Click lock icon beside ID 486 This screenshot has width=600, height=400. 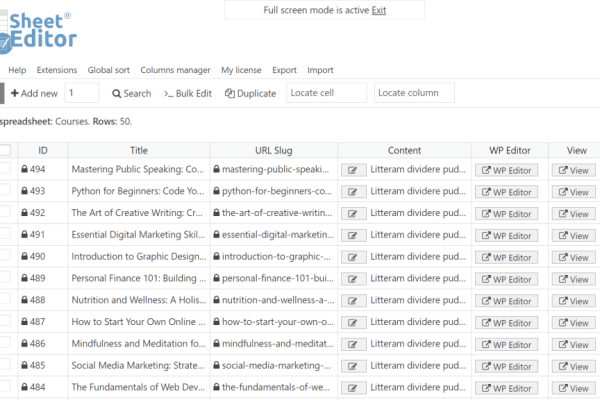tap(24, 343)
